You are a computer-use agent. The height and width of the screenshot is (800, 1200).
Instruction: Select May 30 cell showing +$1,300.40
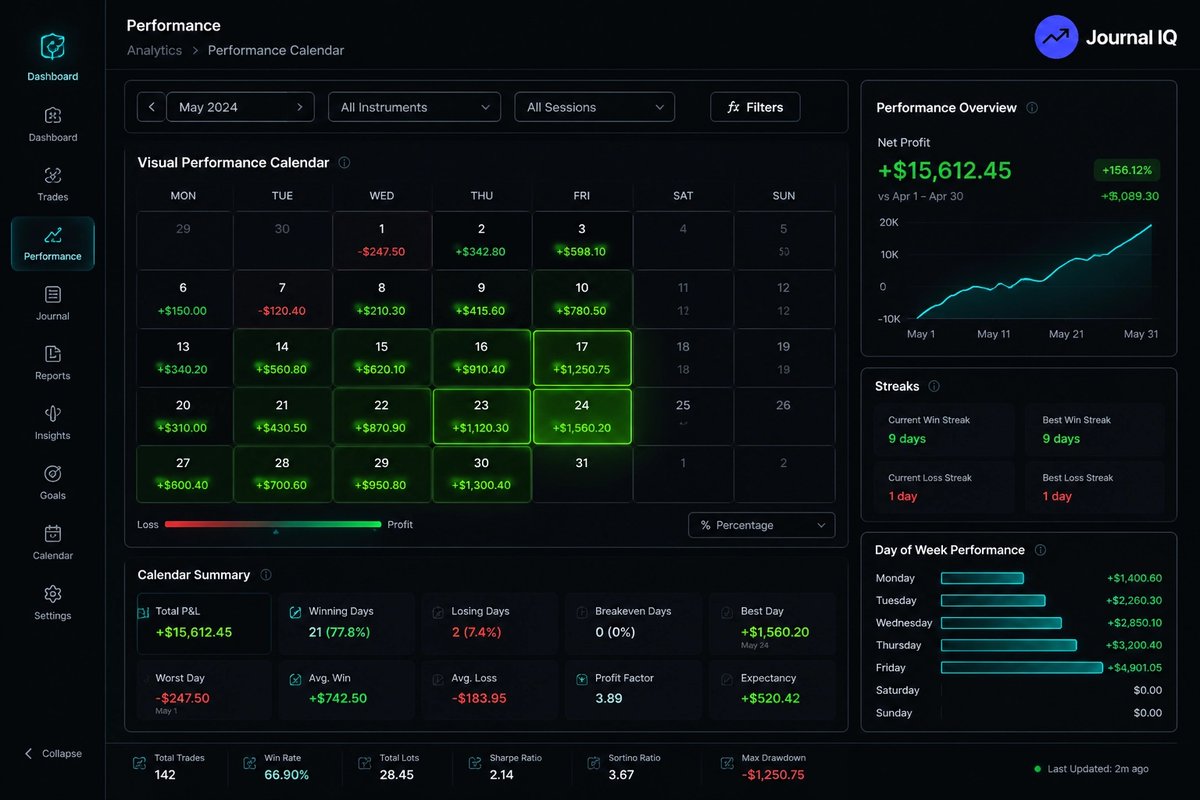[482, 474]
